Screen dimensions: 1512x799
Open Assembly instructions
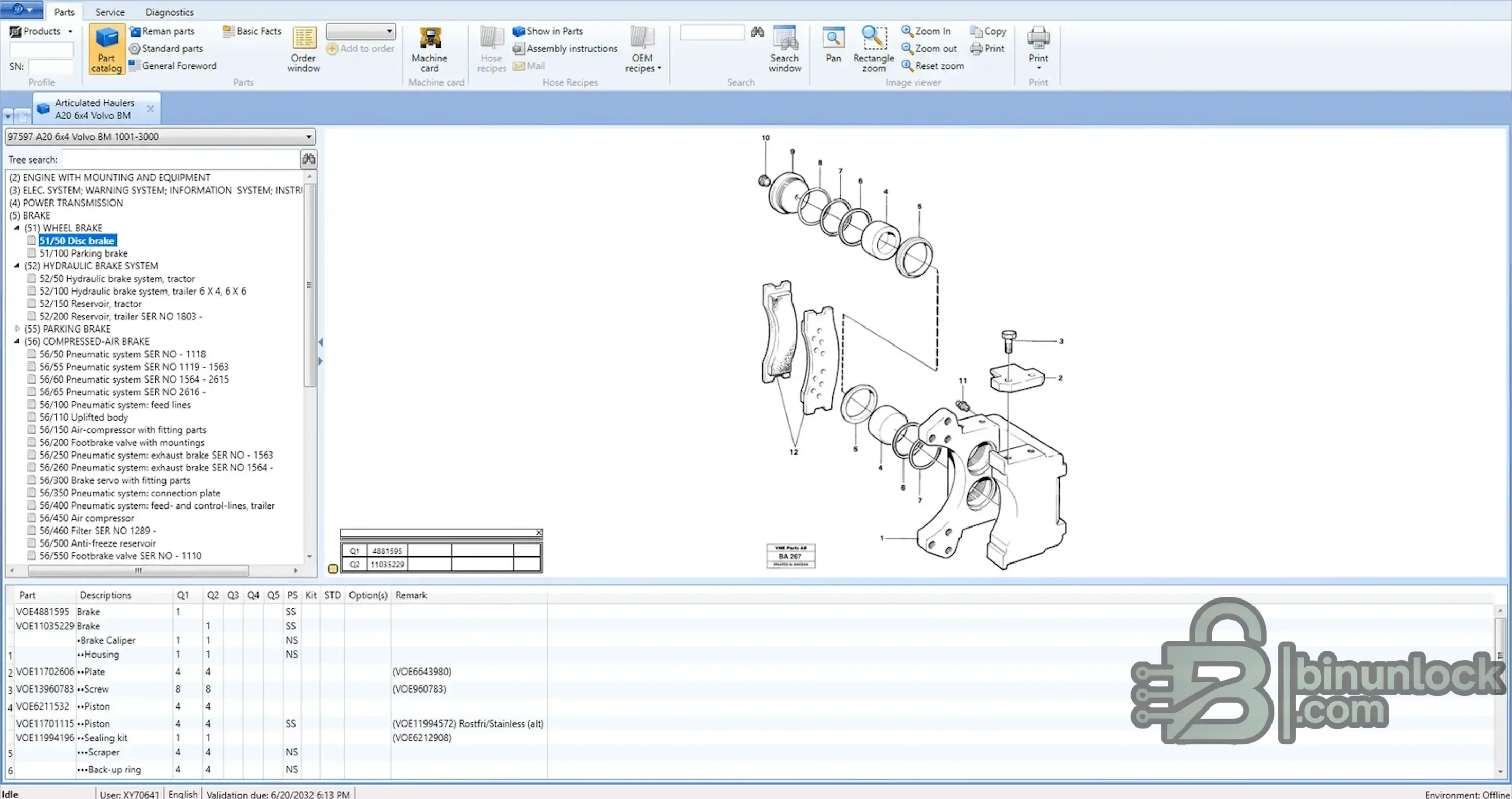tap(565, 49)
